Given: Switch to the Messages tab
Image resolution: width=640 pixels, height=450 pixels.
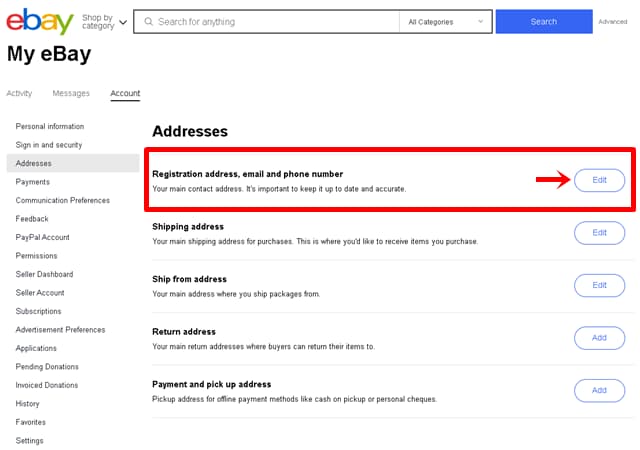Looking at the screenshot, I should (71, 94).
